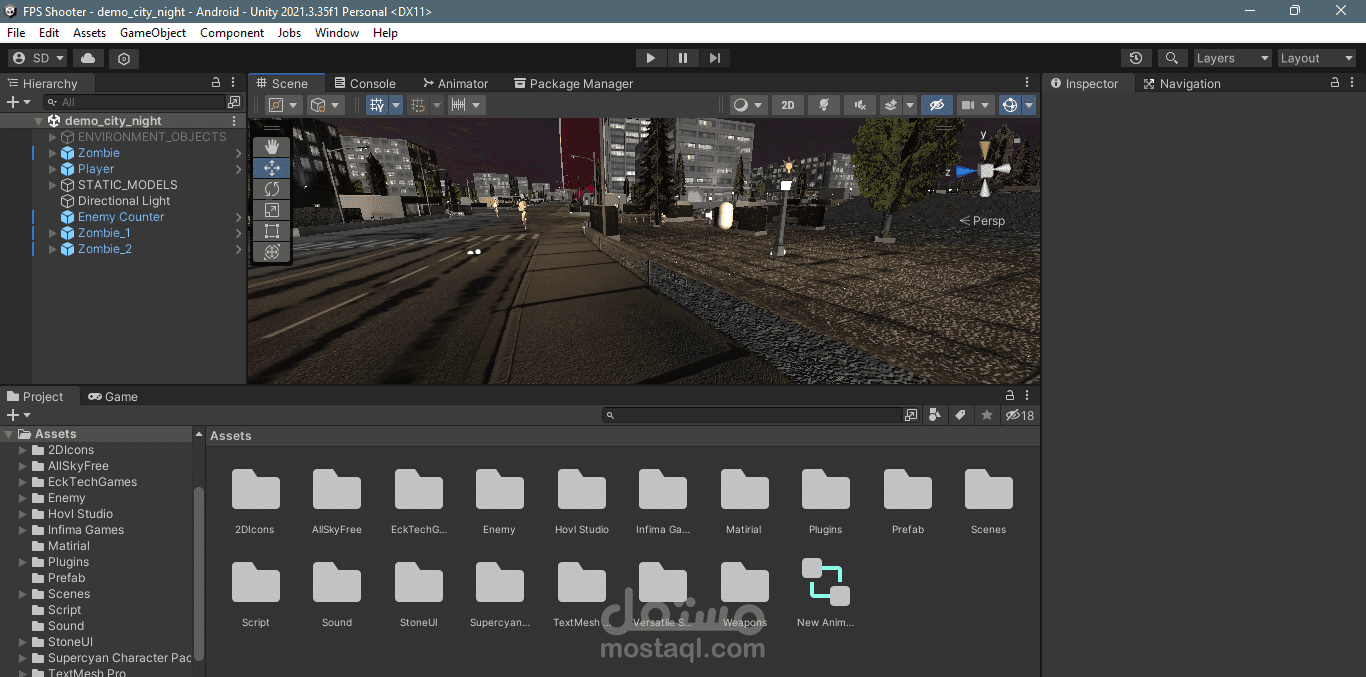Expand the Zombie object in Hierarchy
Image resolution: width=1366 pixels, height=677 pixels.
click(54, 153)
